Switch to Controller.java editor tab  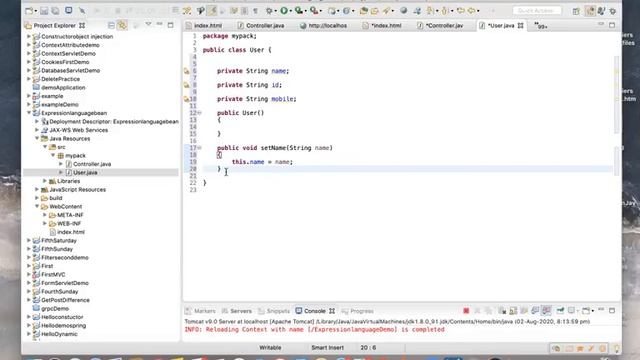click(261, 25)
